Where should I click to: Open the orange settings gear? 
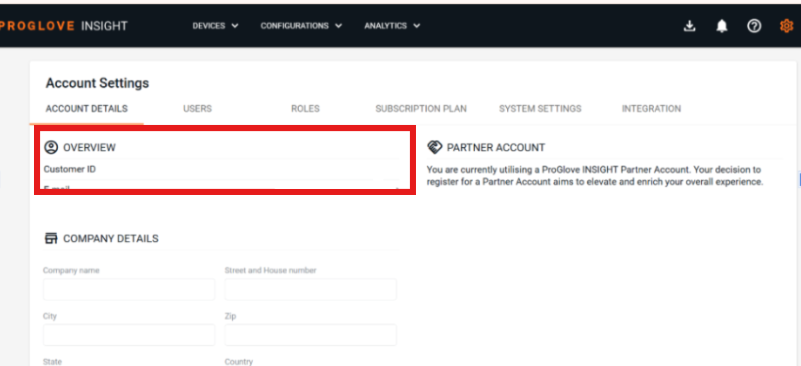[786, 26]
